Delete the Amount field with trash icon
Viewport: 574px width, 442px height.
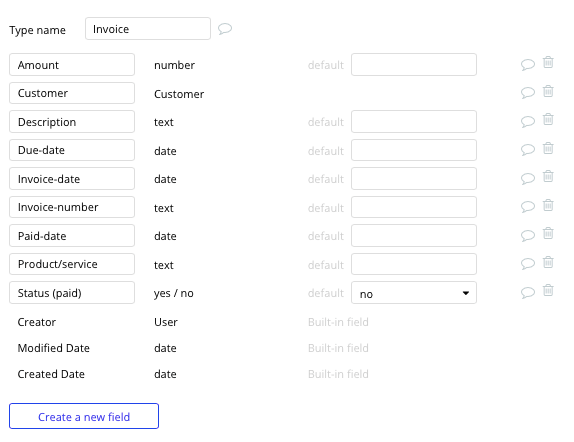548,62
